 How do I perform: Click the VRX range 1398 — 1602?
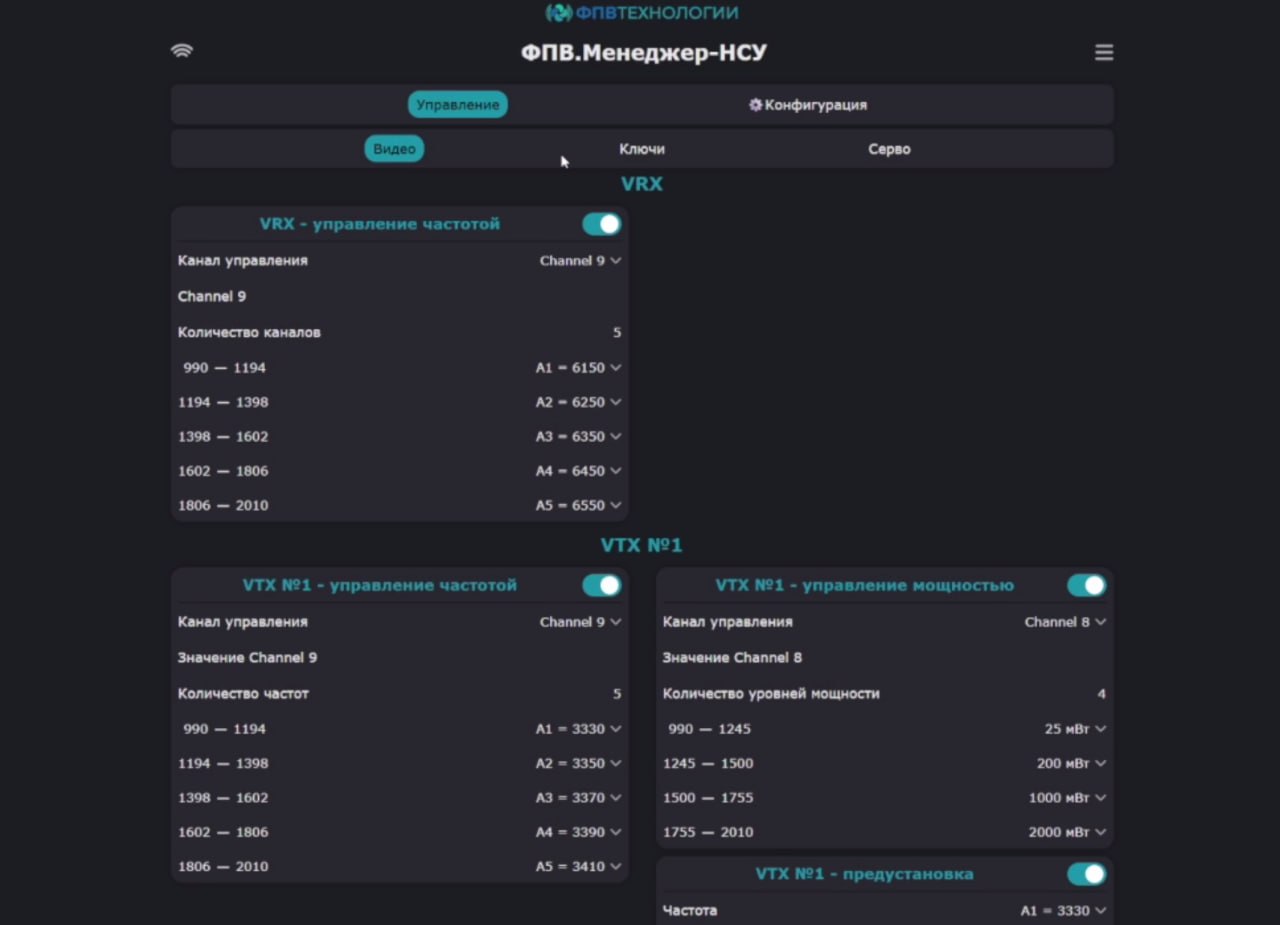[223, 436]
